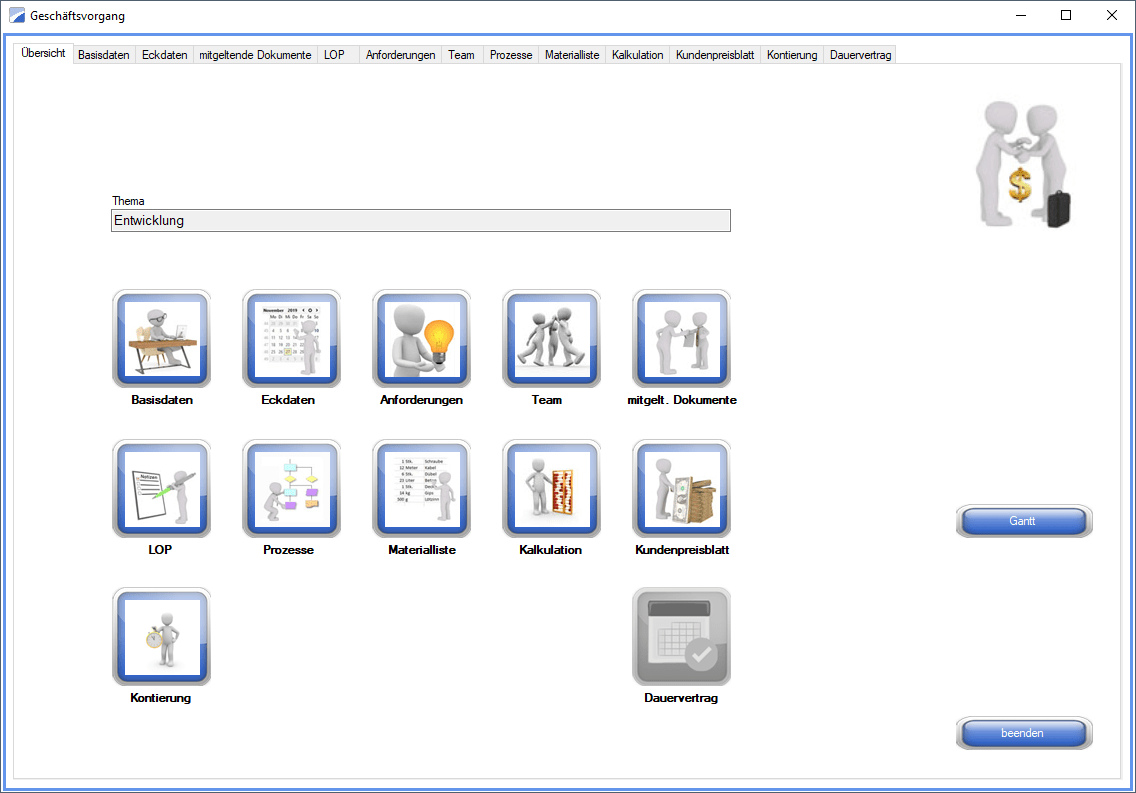Go to the Kundenpreisblatt tab

pos(714,55)
